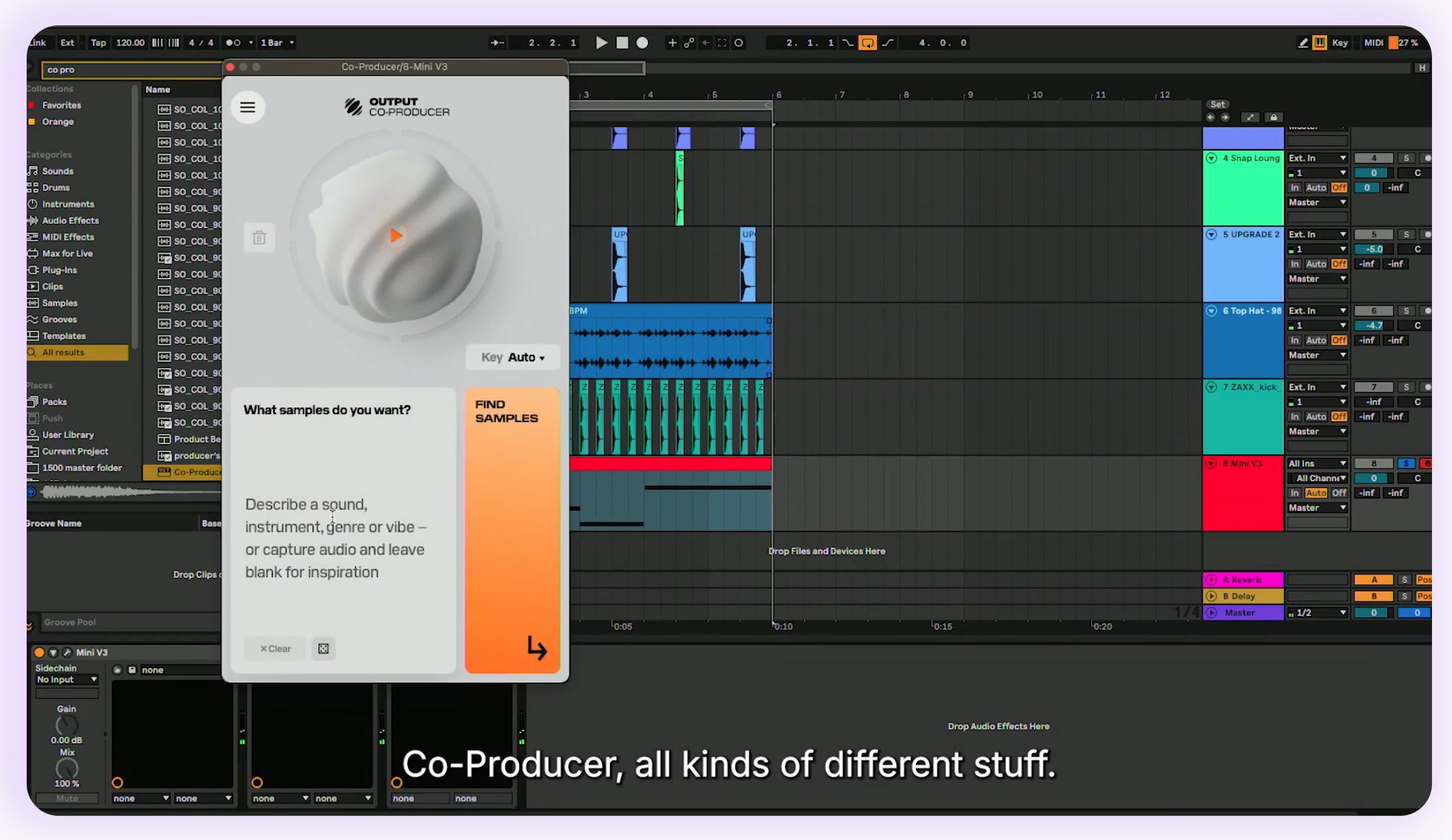The width and height of the screenshot is (1452, 840).
Task: Toggle the track 6 activator button
Action: click(x=1373, y=311)
